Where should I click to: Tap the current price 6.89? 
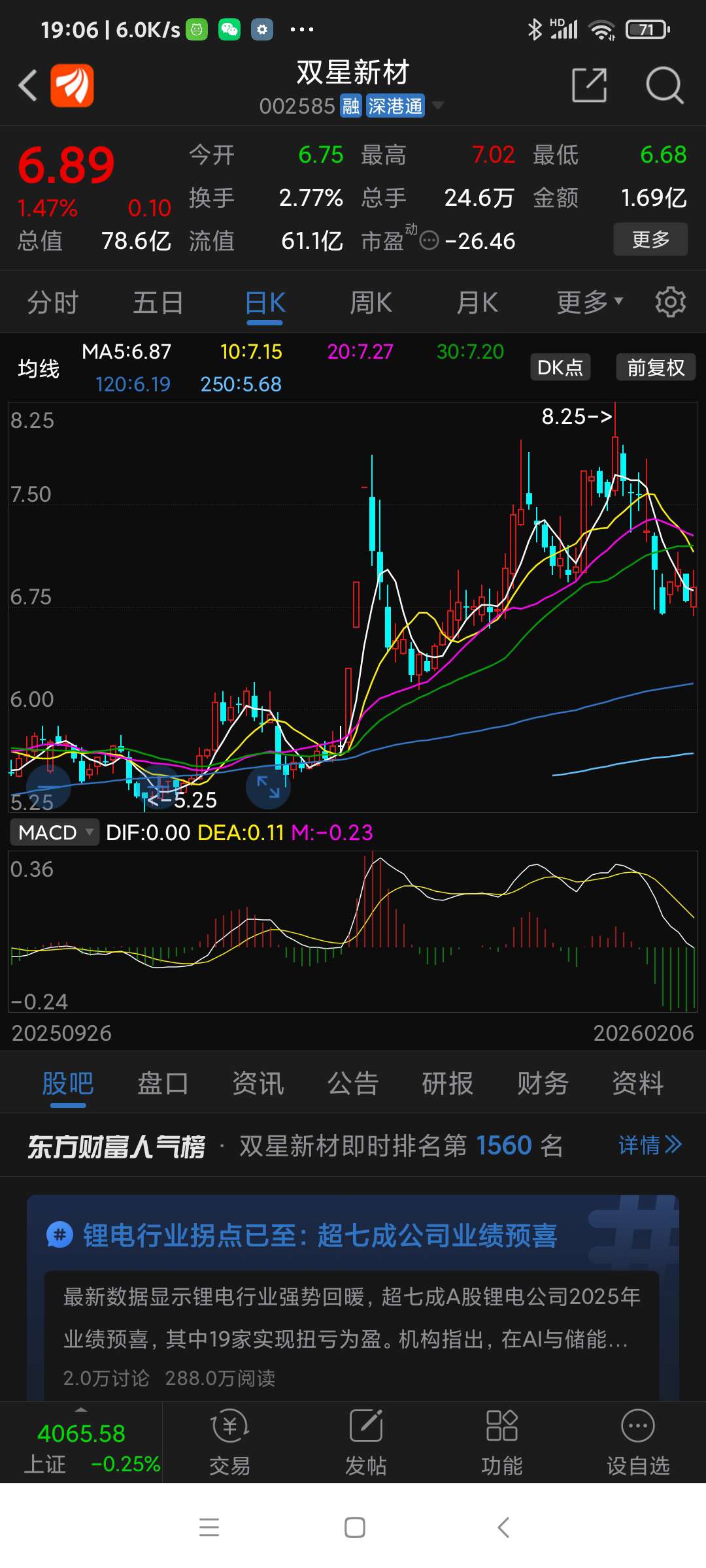tap(66, 165)
